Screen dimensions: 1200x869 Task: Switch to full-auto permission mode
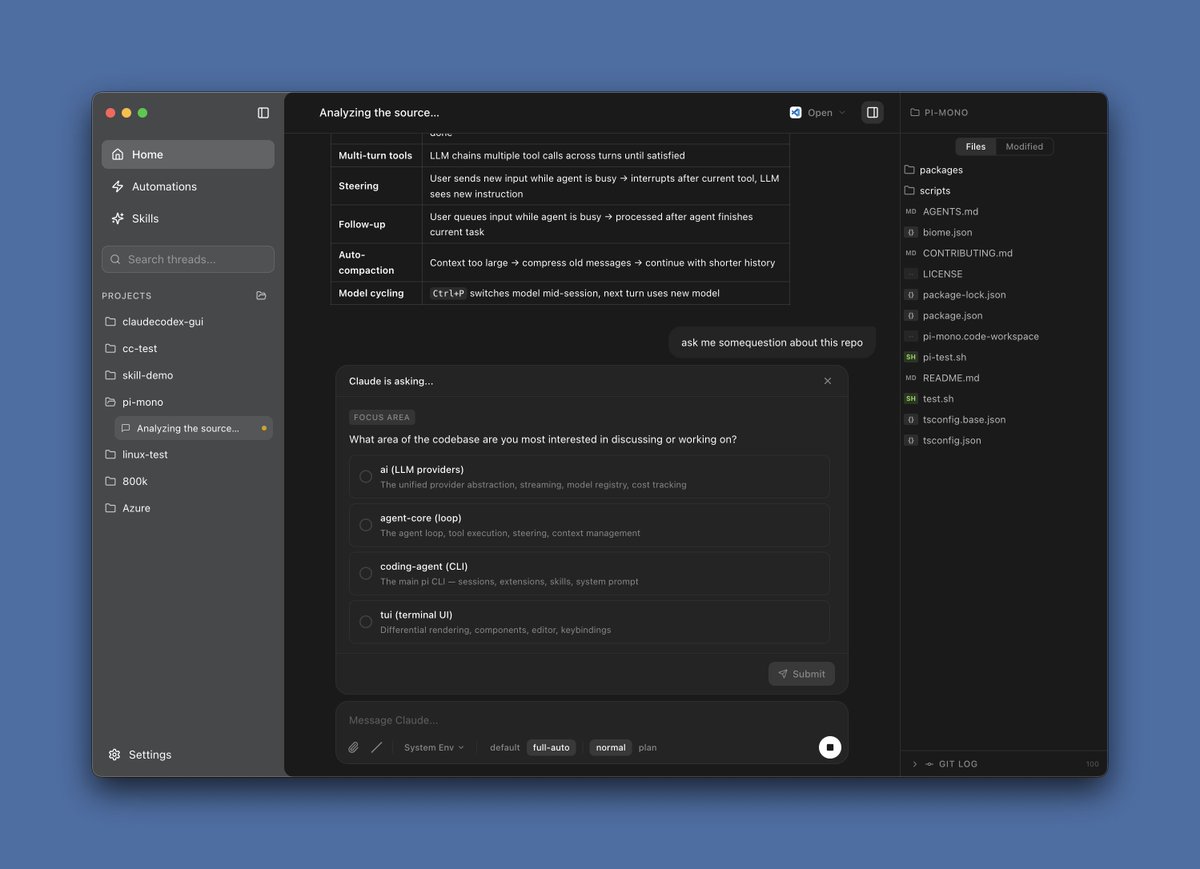551,747
